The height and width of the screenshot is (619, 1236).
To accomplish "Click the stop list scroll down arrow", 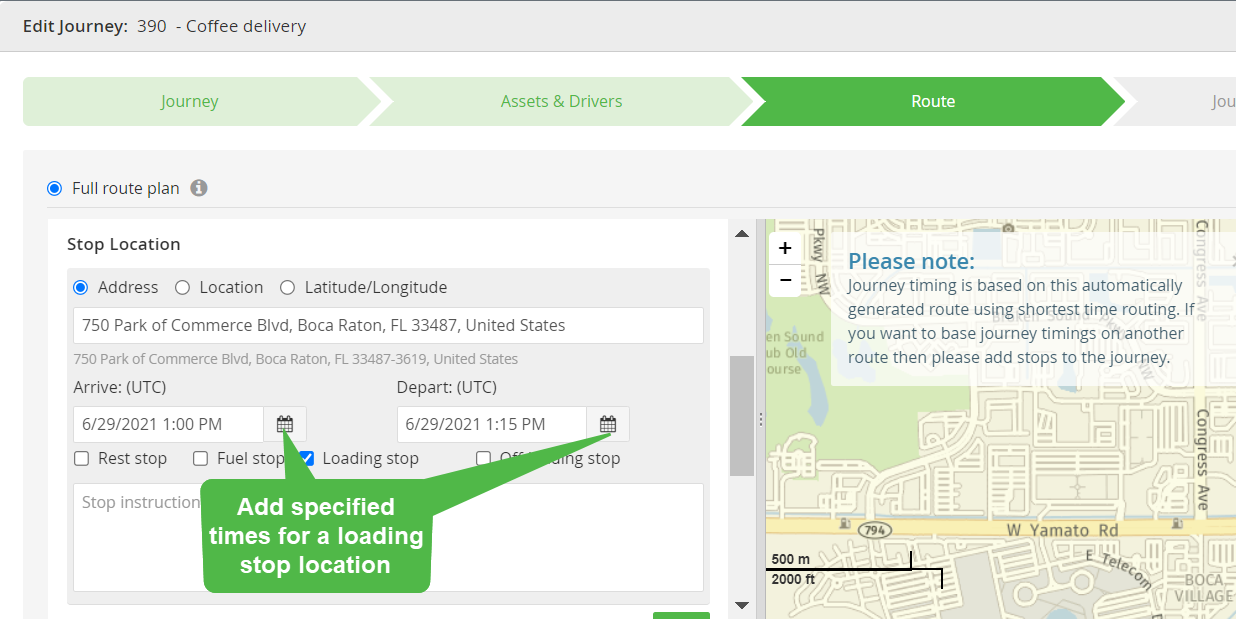I will [742, 604].
